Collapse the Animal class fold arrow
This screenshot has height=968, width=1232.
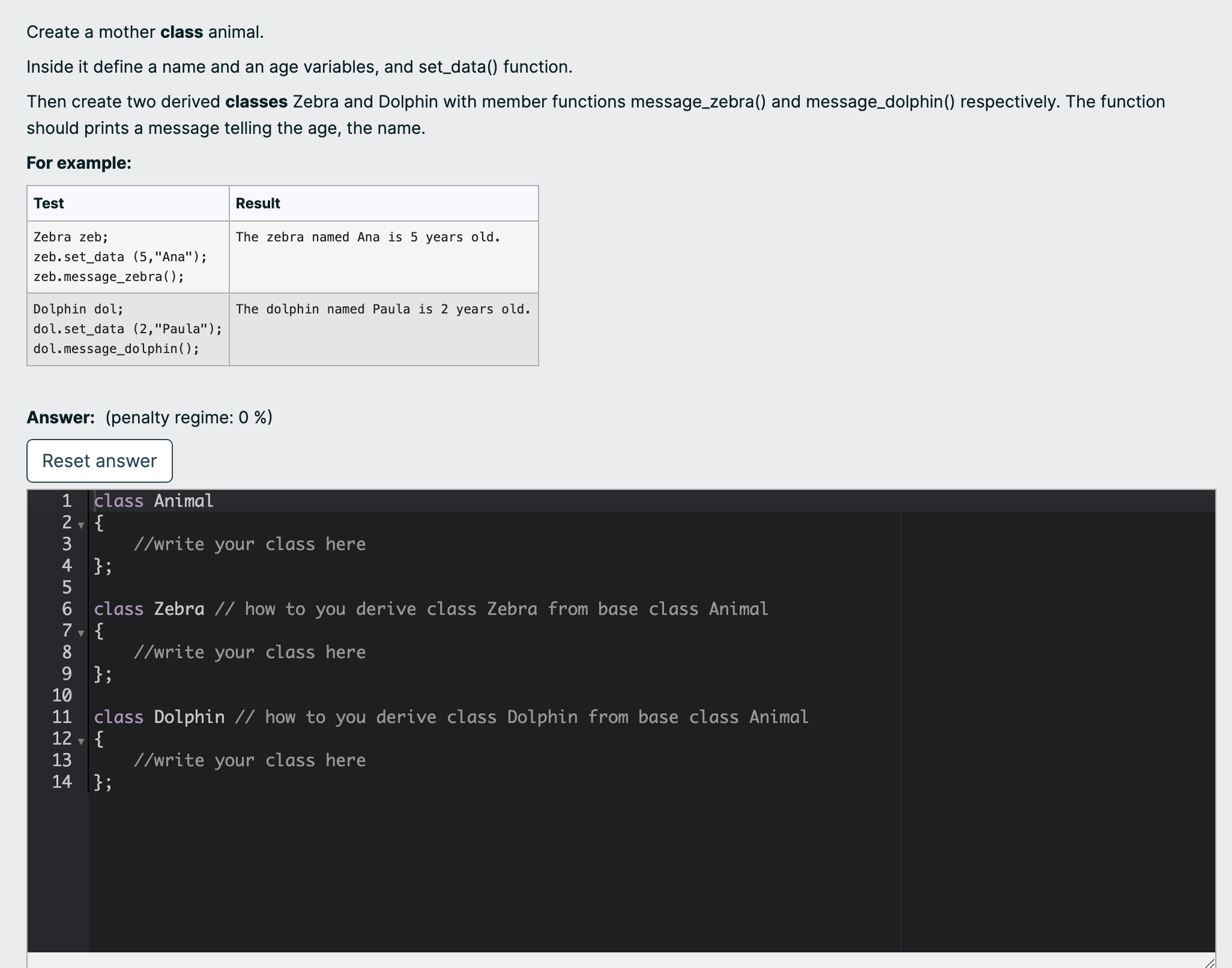(81, 525)
